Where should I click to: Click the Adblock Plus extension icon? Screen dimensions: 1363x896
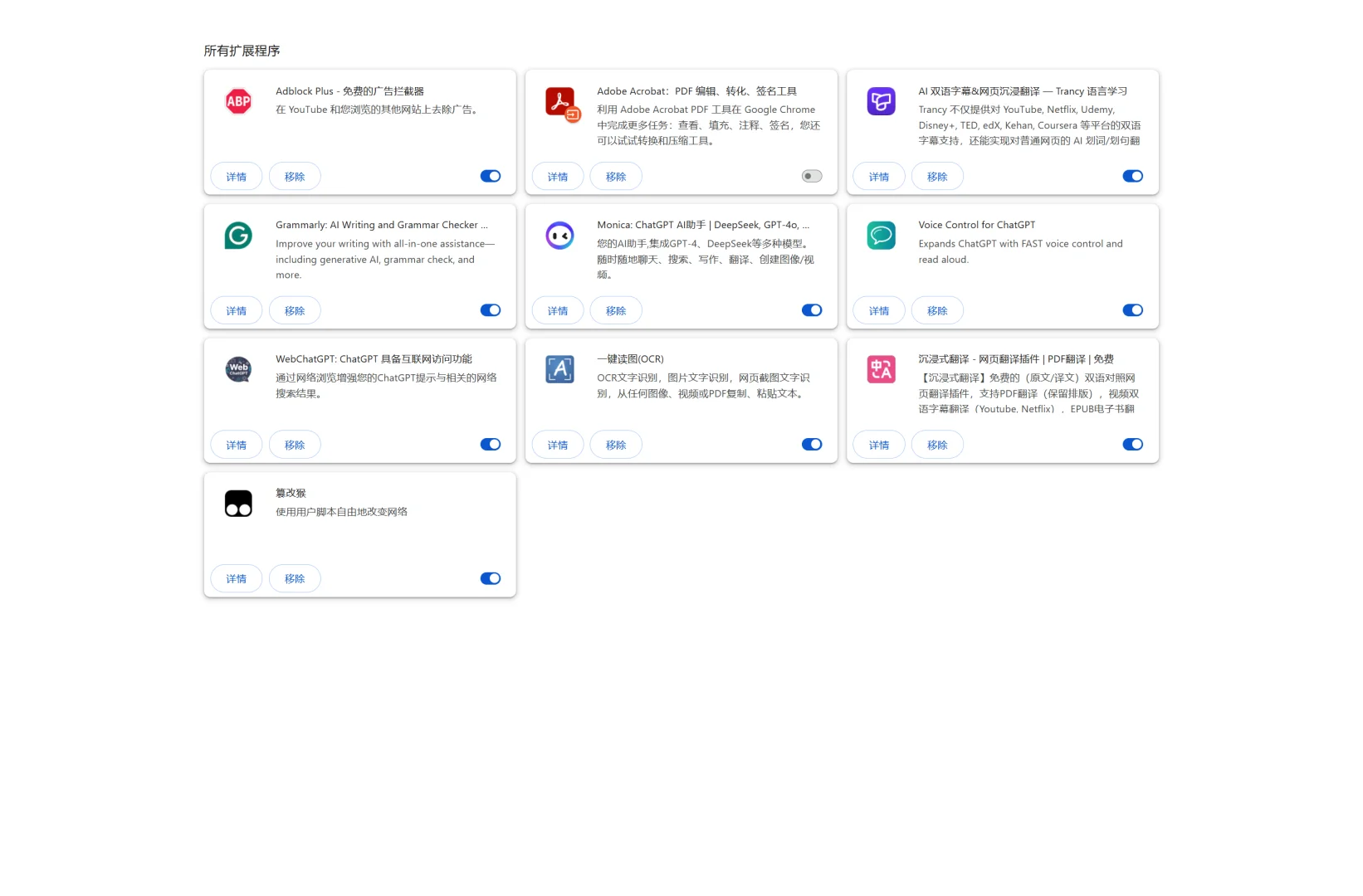coord(238,101)
